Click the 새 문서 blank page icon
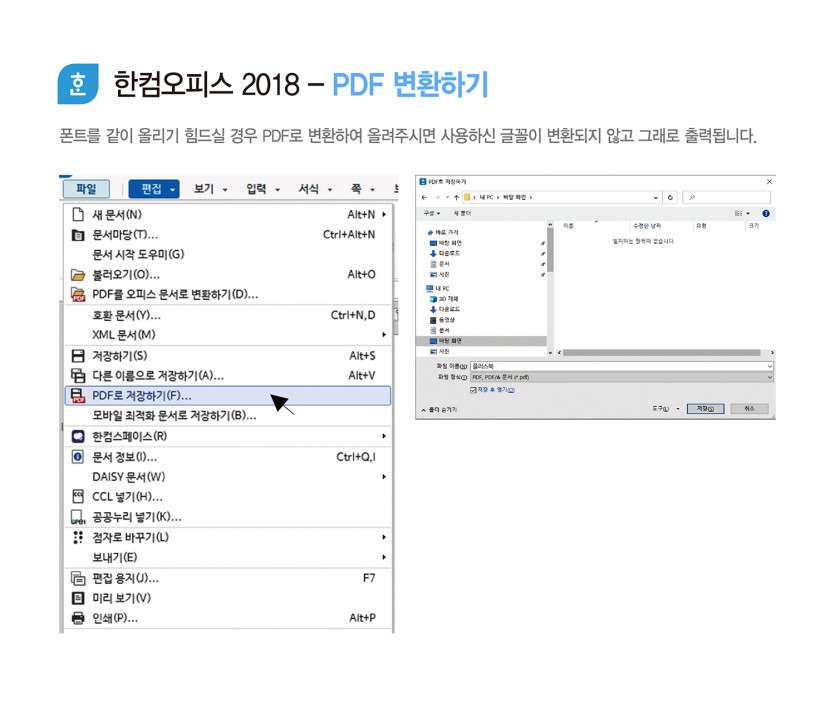The image size is (835, 708). coord(78,215)
